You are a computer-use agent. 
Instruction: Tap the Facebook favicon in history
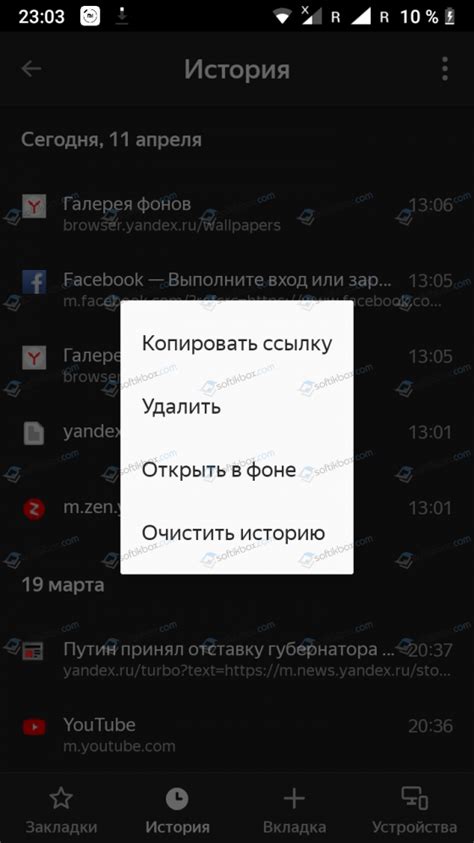click(x=34, y=282)
